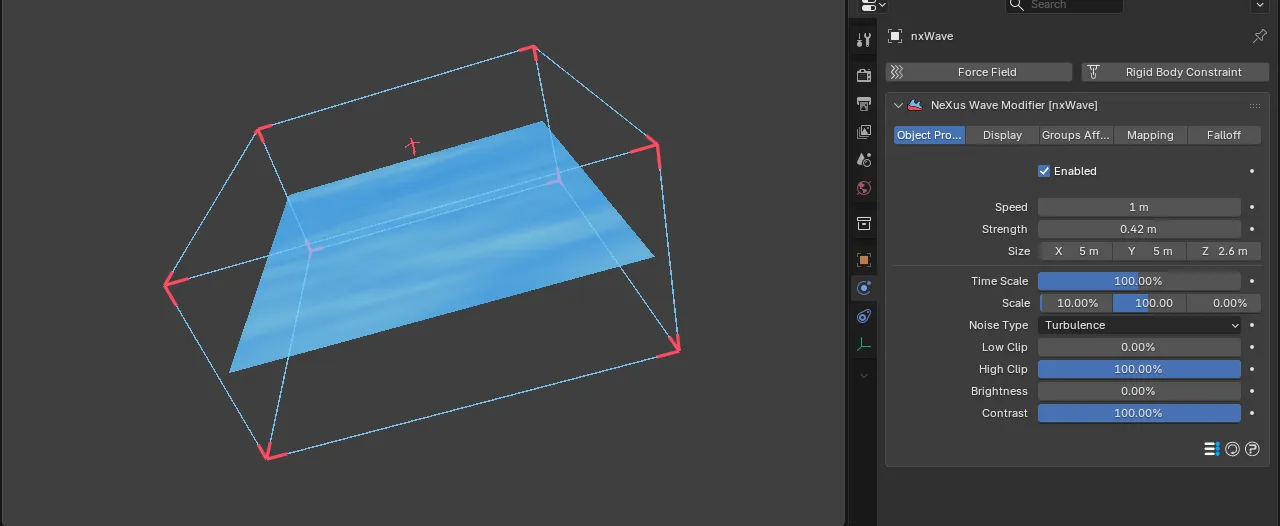Add a Rigid Body Constraint
1280x526 pixels.
tap(1175, 72)
